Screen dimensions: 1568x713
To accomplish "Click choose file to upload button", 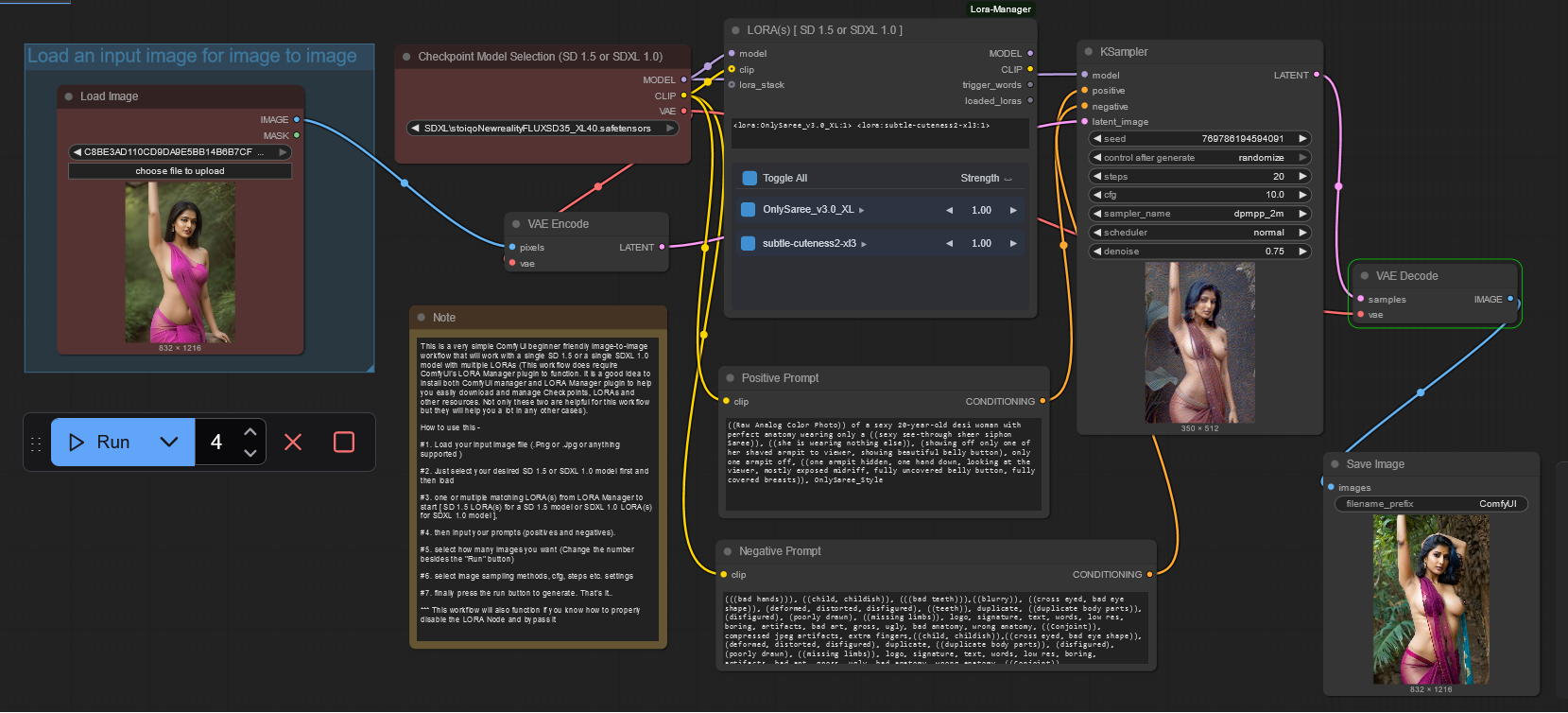I will click(180, 171).
